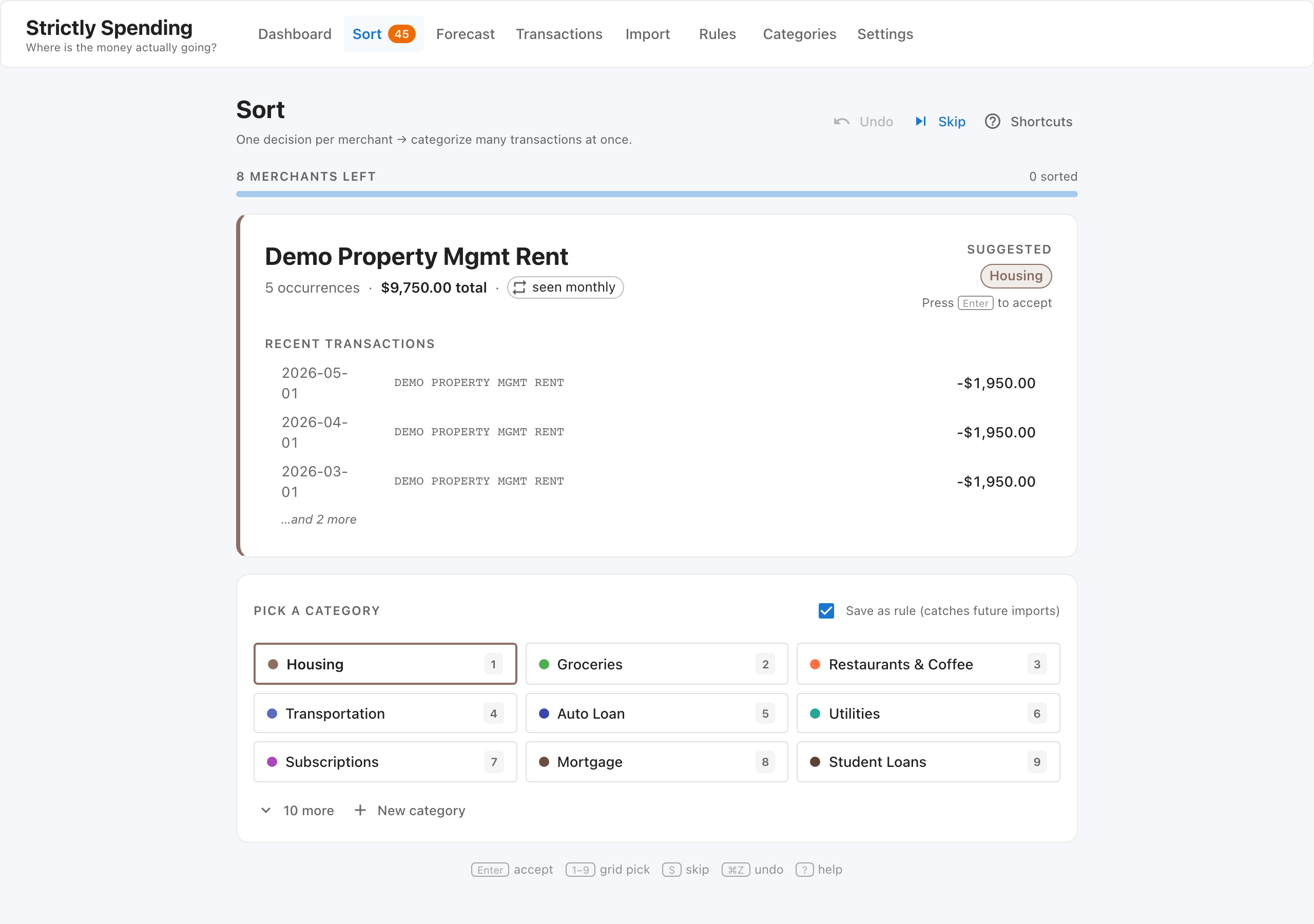Click the orange Restaurants & Coffee dot
The width and height of the screenshot is (1314, 924).
(816, 664)
